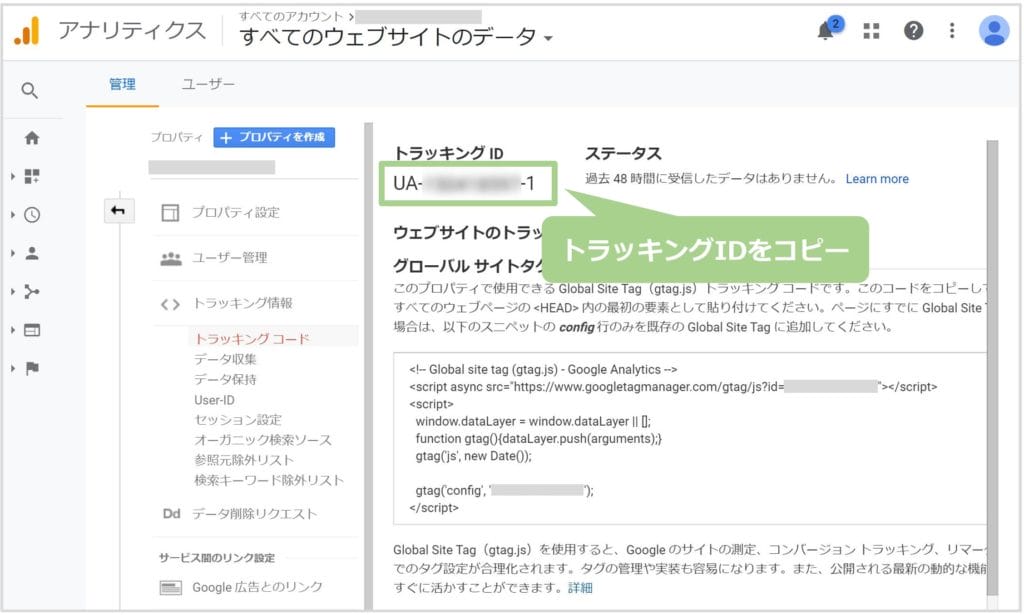The height and width of the screenshot is (615, 1024).
Task: Open the すべてのウェブサイトのデータ view dropdown
Action: (396, 37)
